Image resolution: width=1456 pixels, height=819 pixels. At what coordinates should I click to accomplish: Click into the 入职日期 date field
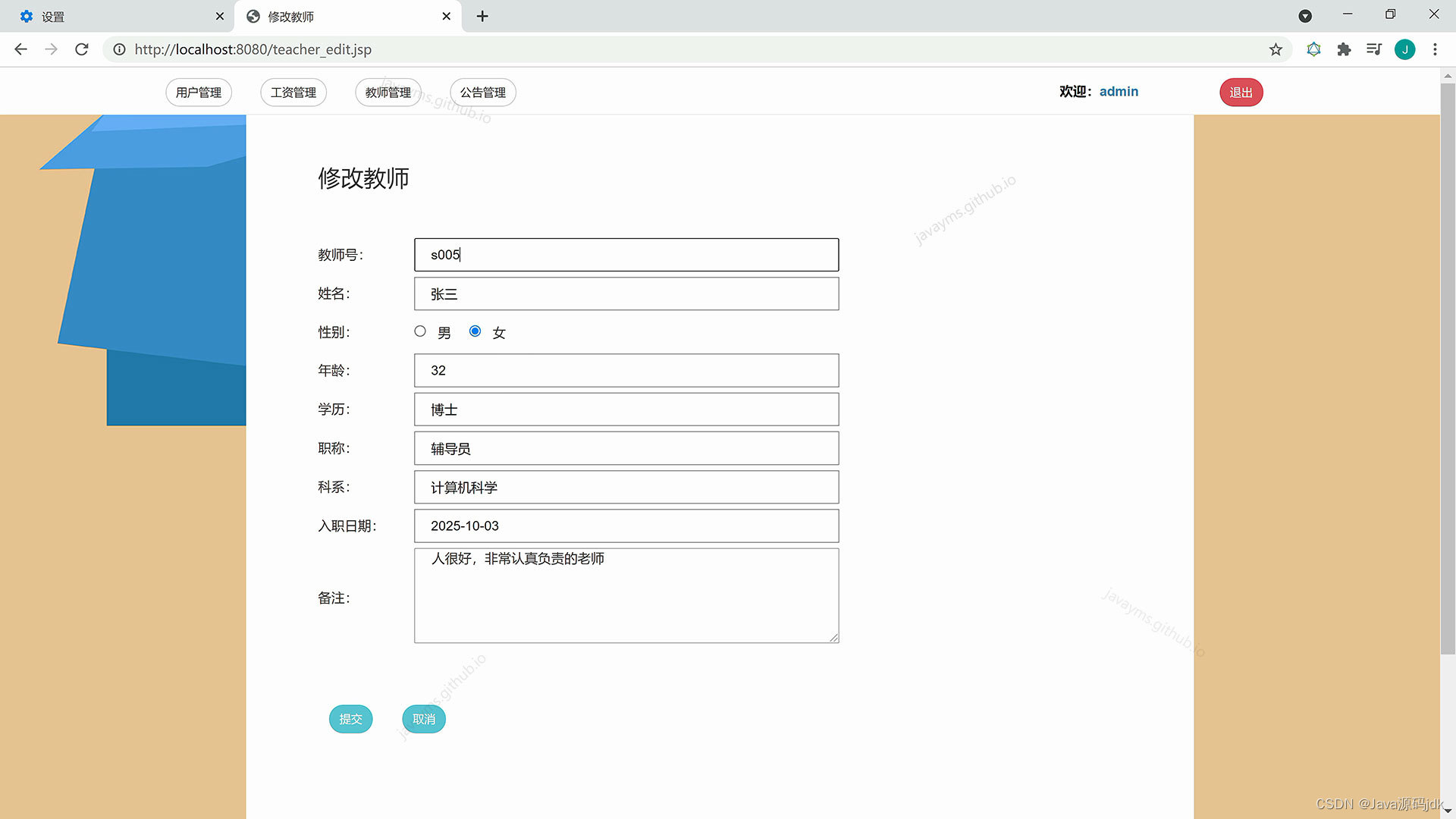[626, 526]
